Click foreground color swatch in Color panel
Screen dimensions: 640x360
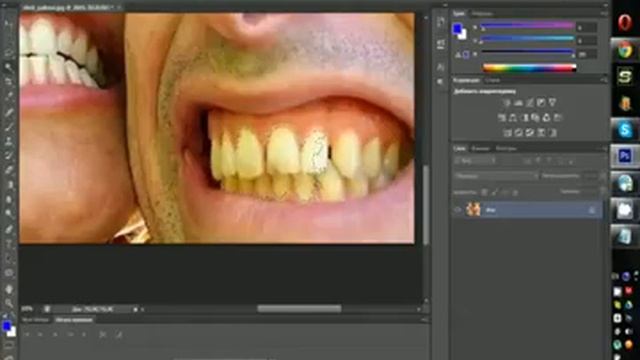pyautogui.click(x=457, y=29)
